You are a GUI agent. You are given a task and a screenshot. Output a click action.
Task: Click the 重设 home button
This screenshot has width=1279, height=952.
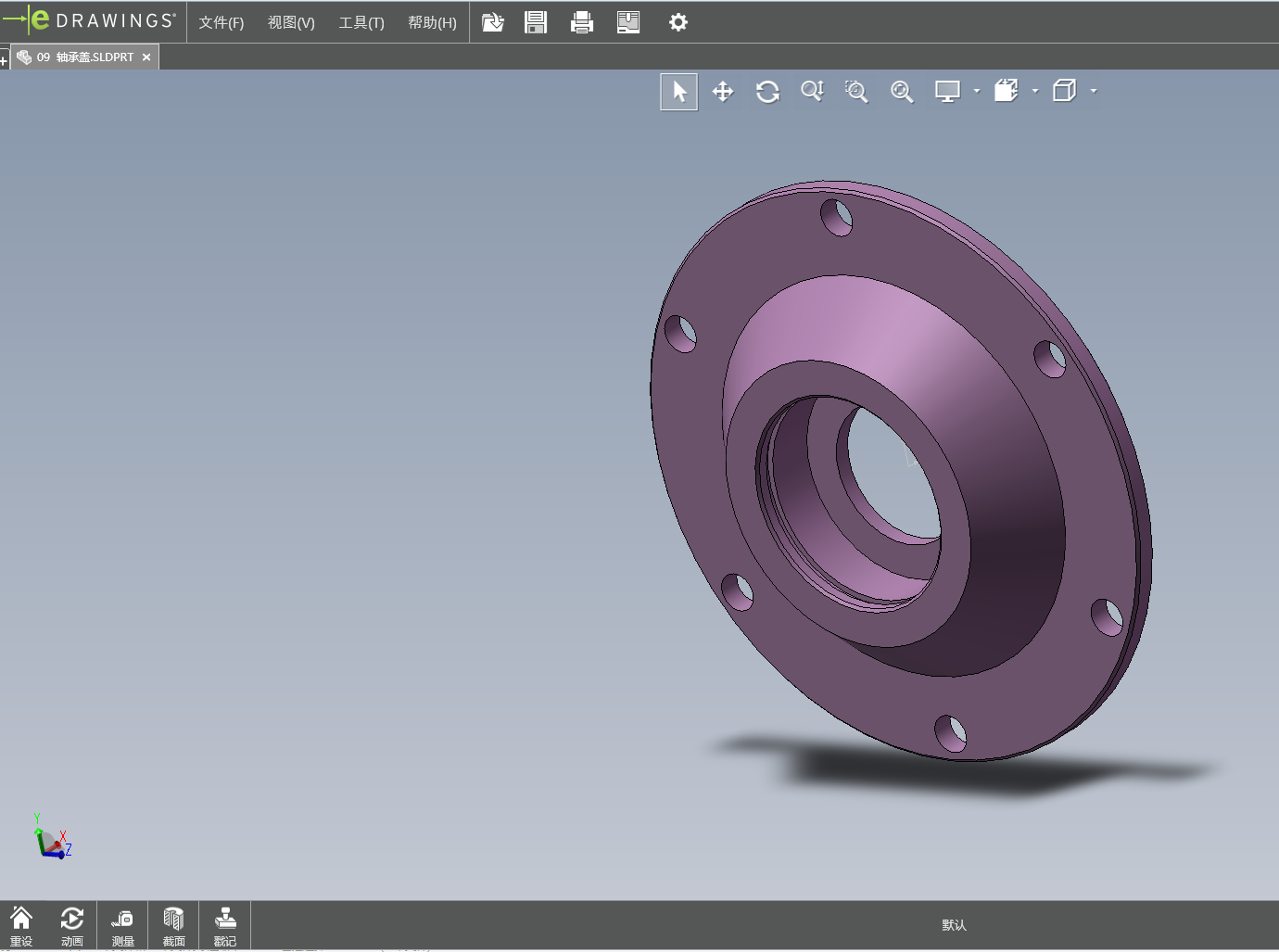[21, 926]
